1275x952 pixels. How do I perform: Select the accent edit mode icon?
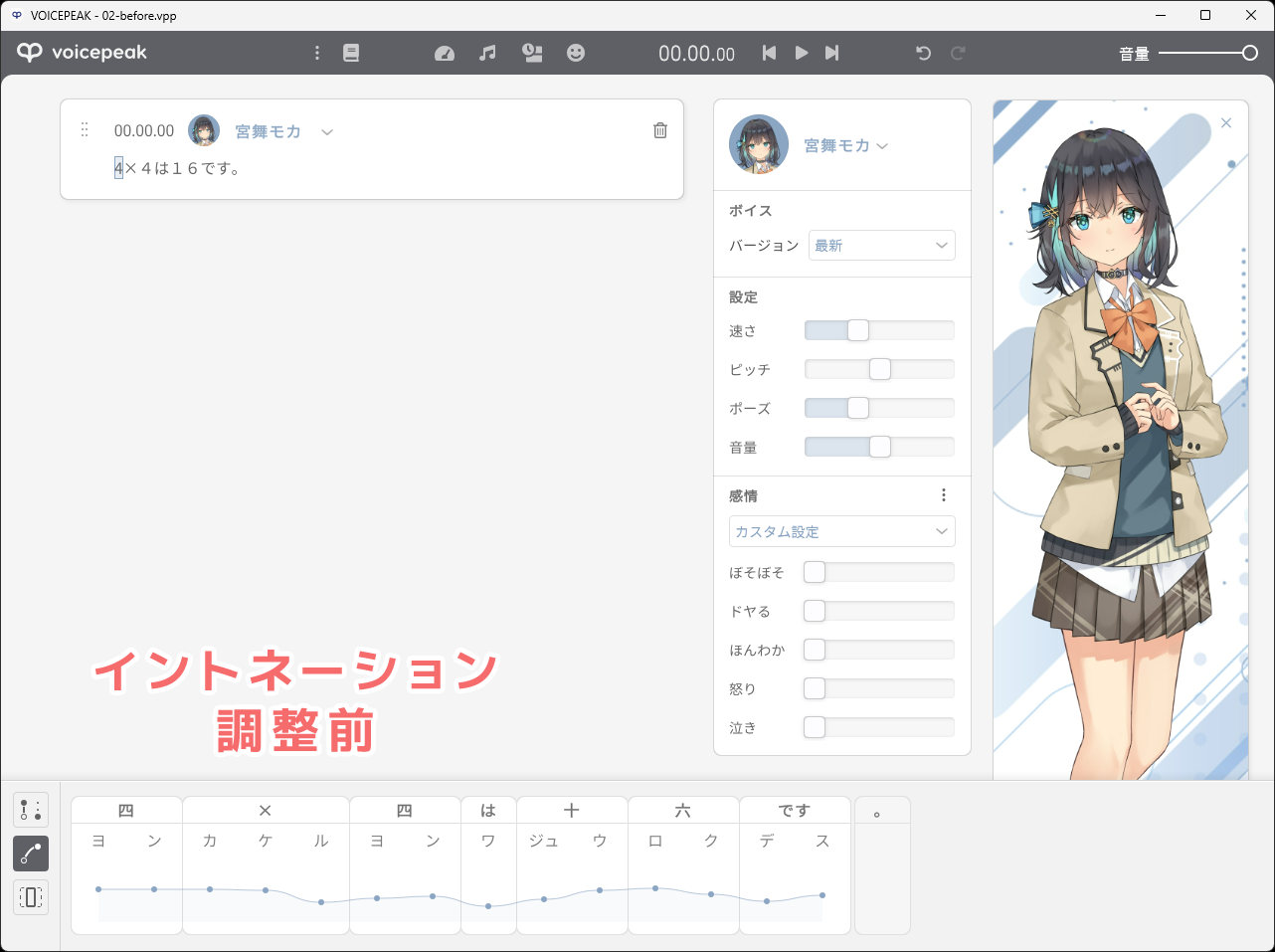[31, 810]
